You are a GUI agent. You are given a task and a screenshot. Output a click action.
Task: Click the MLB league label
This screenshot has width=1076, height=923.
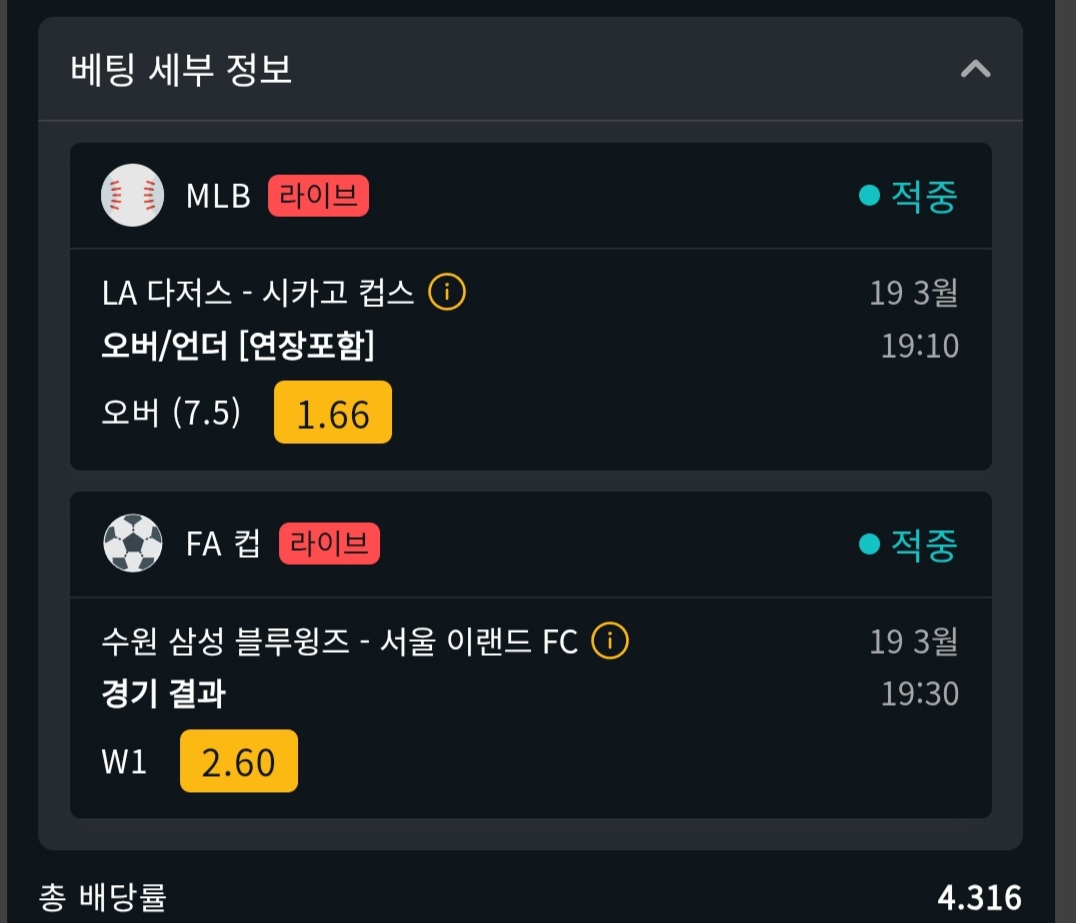point(218,196)
